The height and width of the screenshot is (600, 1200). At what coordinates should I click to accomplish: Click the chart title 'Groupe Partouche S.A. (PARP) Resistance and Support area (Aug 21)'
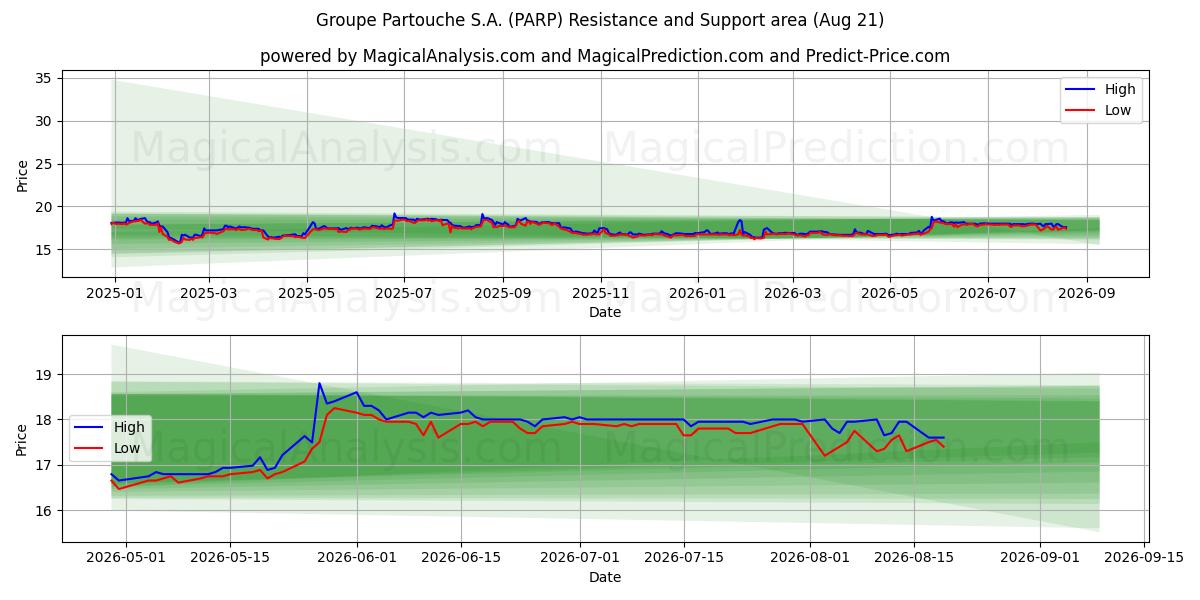point(600,20)
